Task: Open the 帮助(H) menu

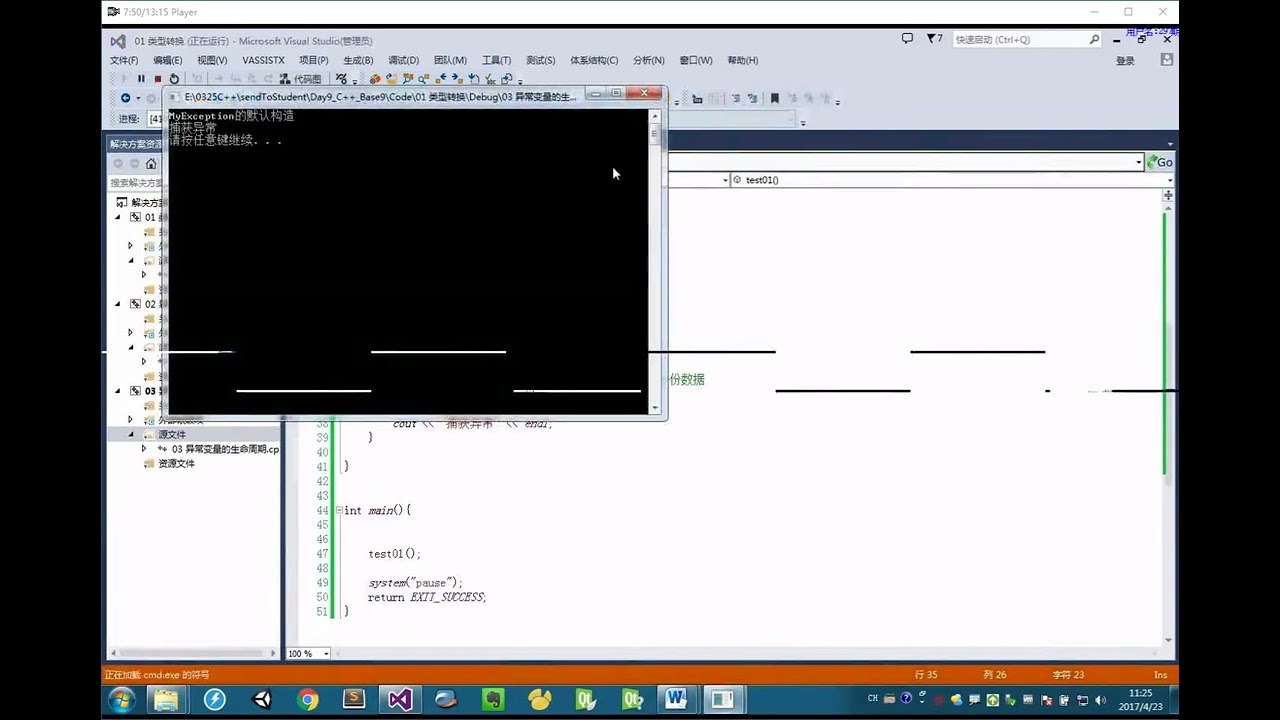Action: click(x=742, y=61)
